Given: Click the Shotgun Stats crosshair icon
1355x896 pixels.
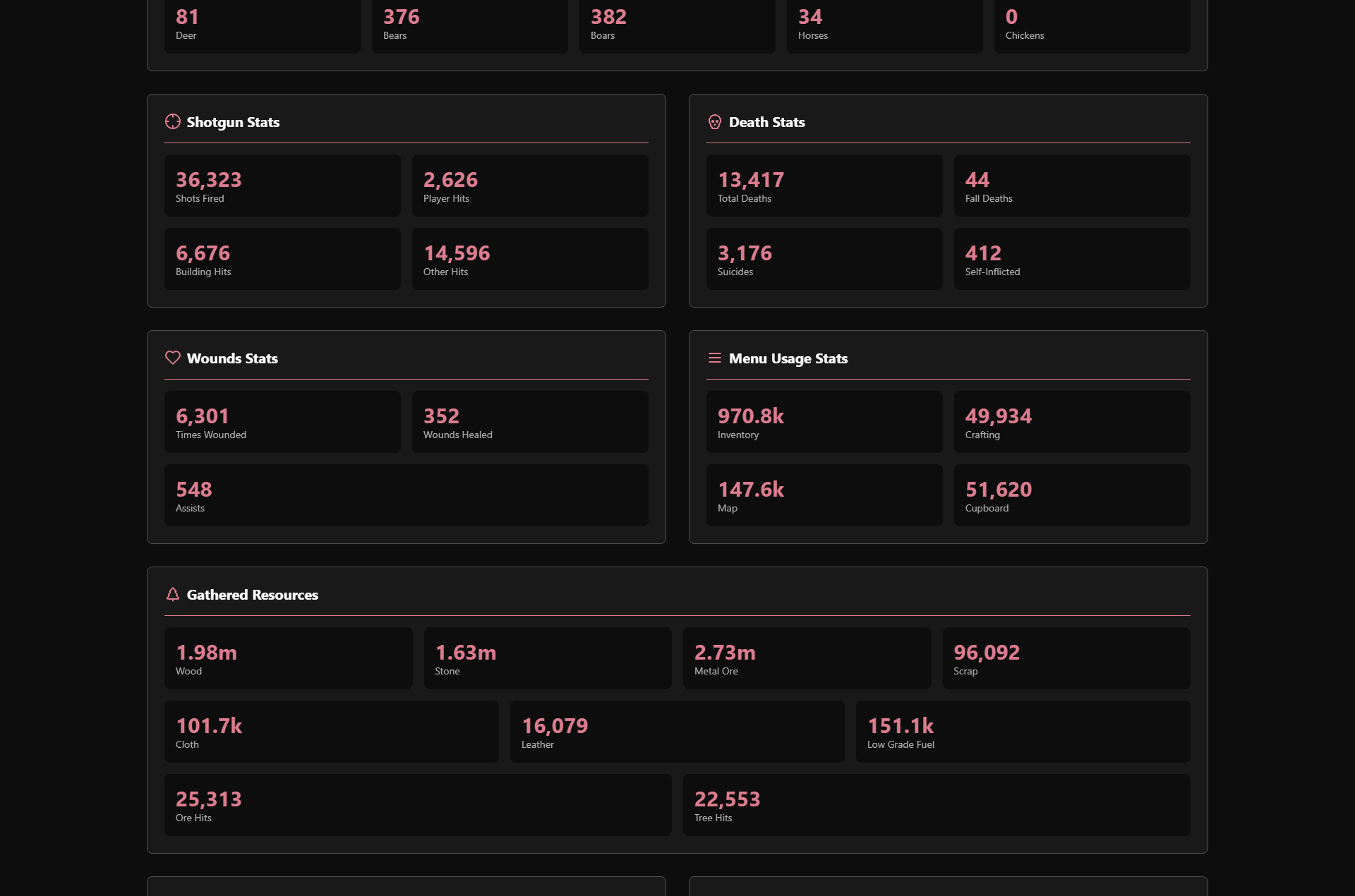Looking at the screenshot, I should coord(172,121).
